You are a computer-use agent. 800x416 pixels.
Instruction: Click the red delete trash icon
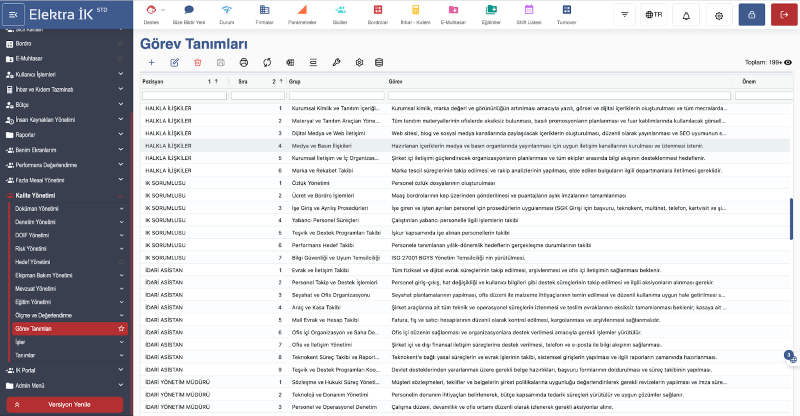(x=198, y=62)
